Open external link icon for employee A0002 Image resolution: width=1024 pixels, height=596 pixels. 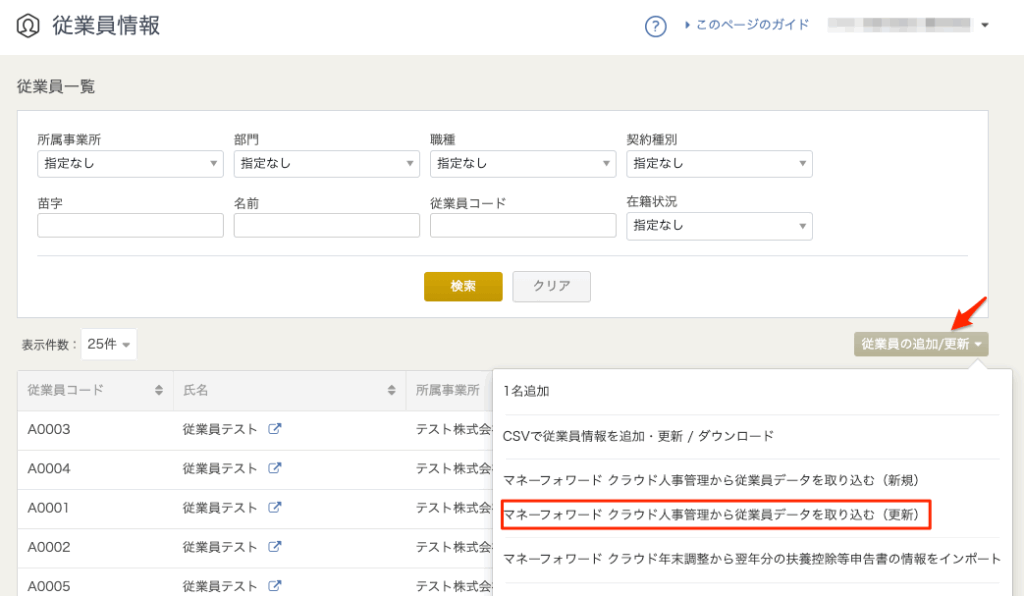tap(275, 547)
